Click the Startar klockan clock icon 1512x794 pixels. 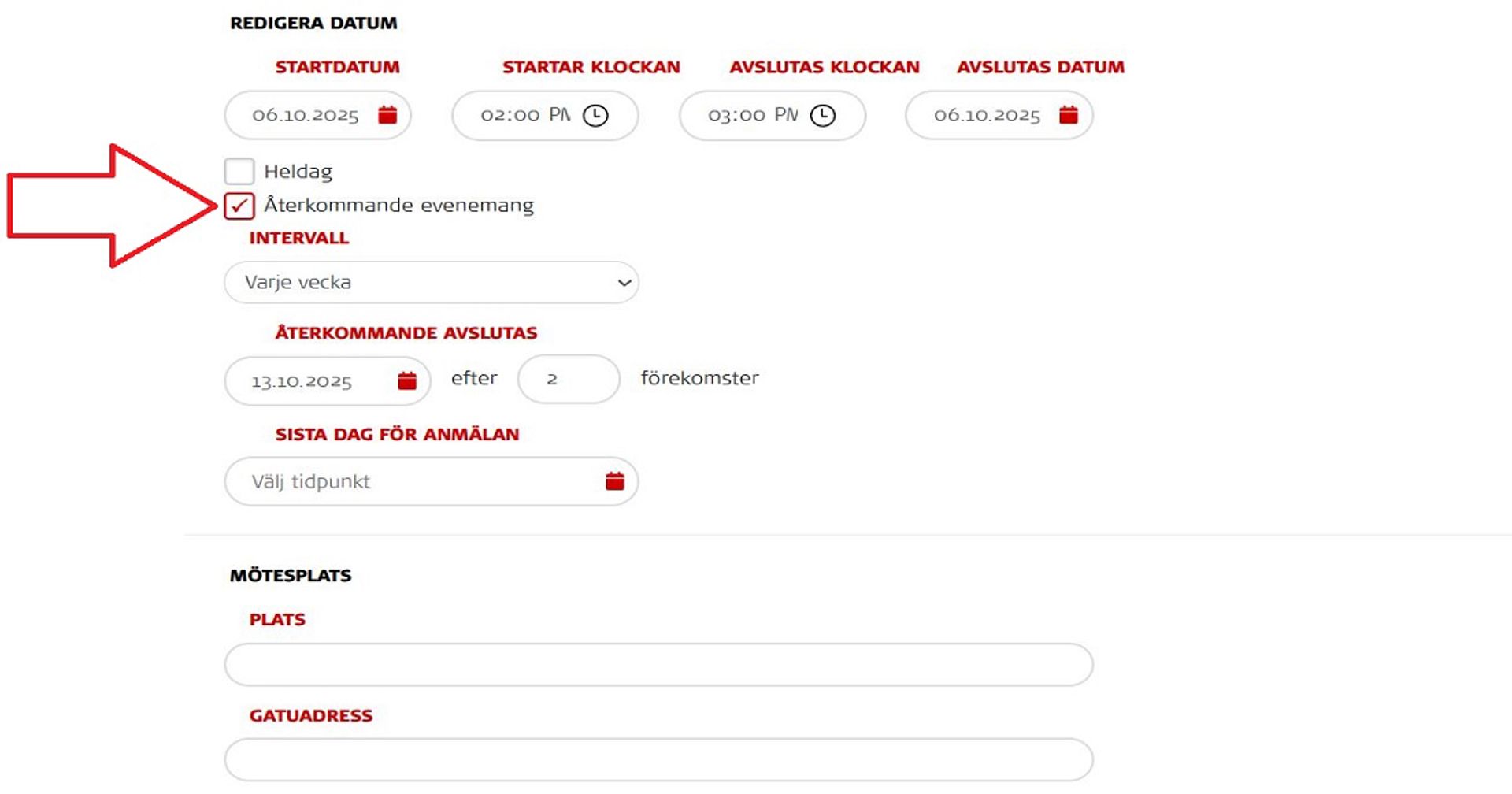pos(595,116)
